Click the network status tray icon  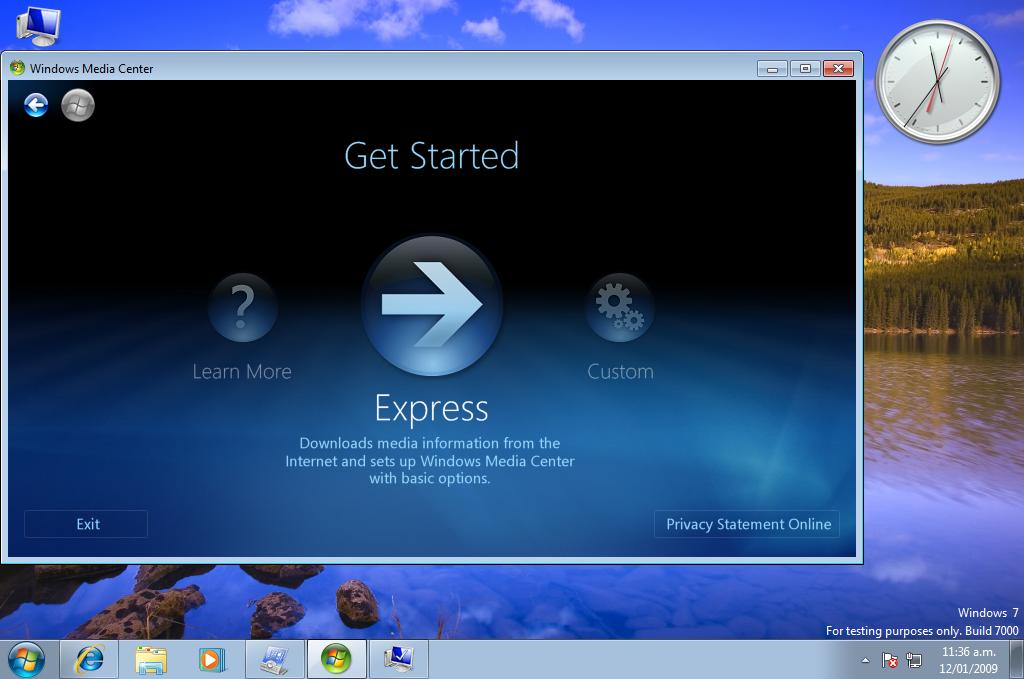coord(914,660)
